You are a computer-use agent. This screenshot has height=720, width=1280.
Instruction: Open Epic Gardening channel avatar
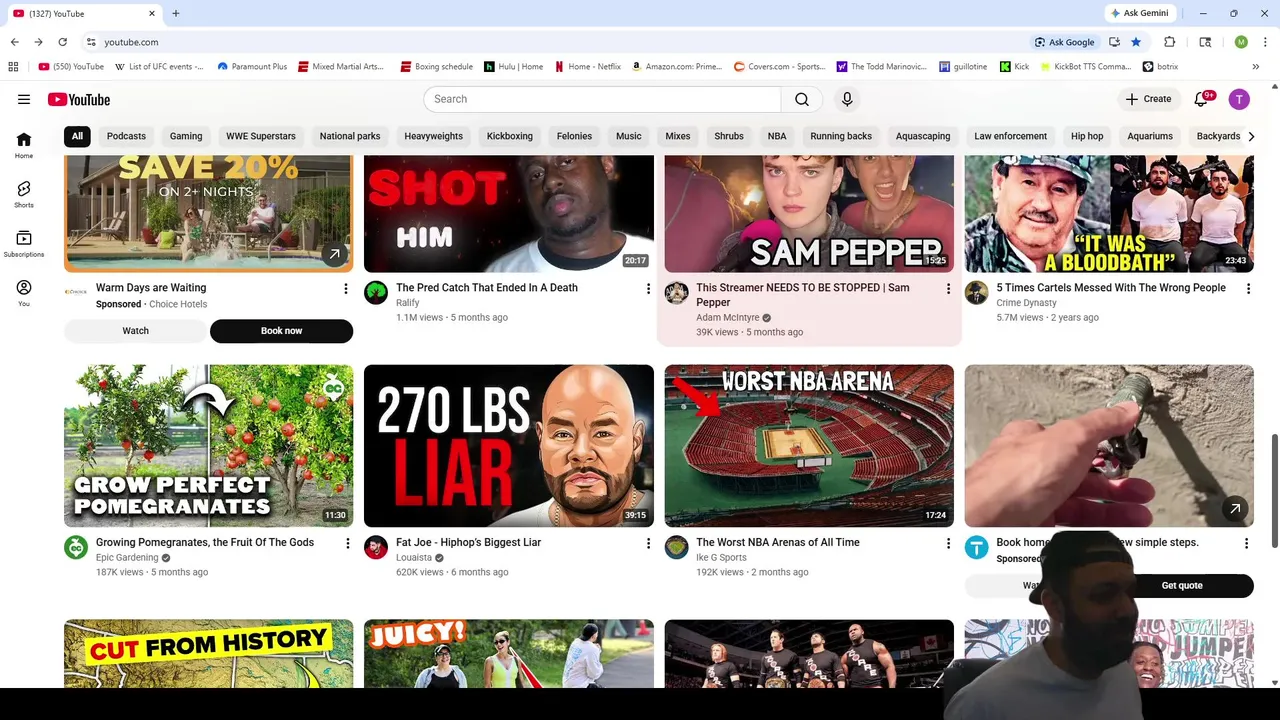click(76, 547)
